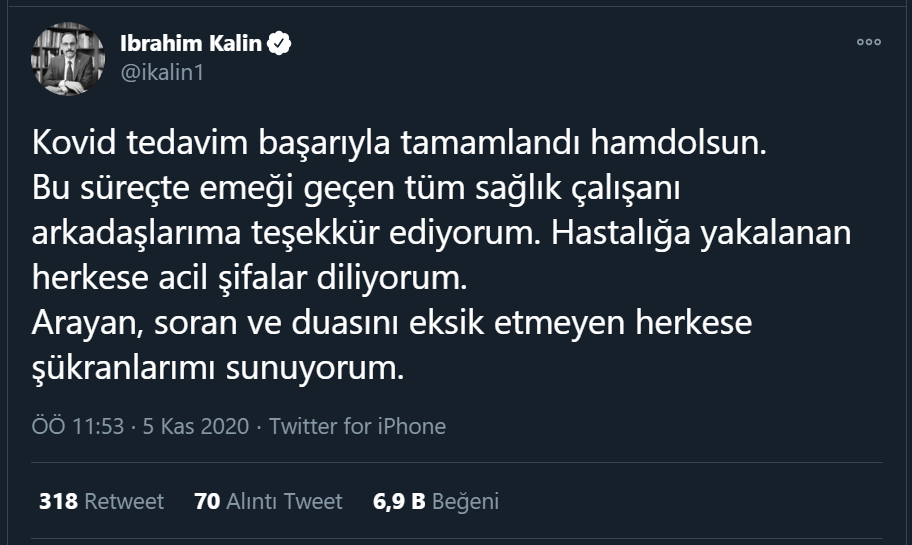
Task: Click the blue verified badge
Action: [282, 44]
